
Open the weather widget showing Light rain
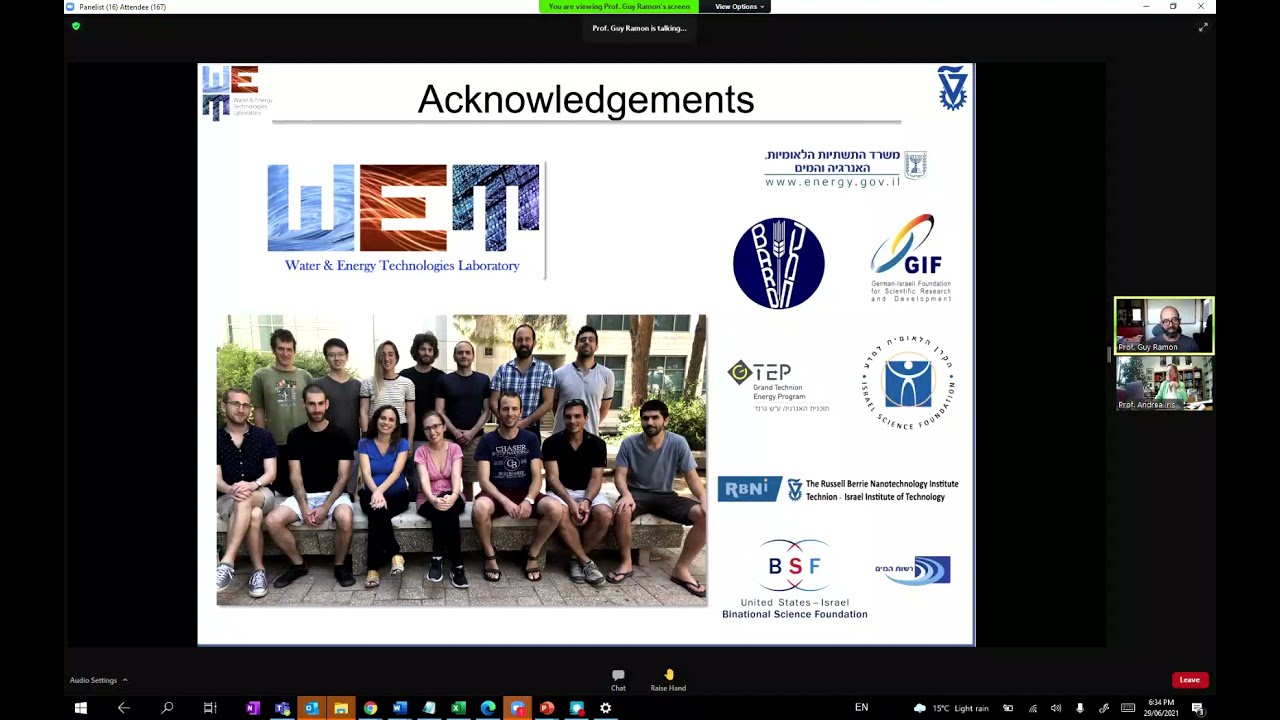[x=951, y=708]
